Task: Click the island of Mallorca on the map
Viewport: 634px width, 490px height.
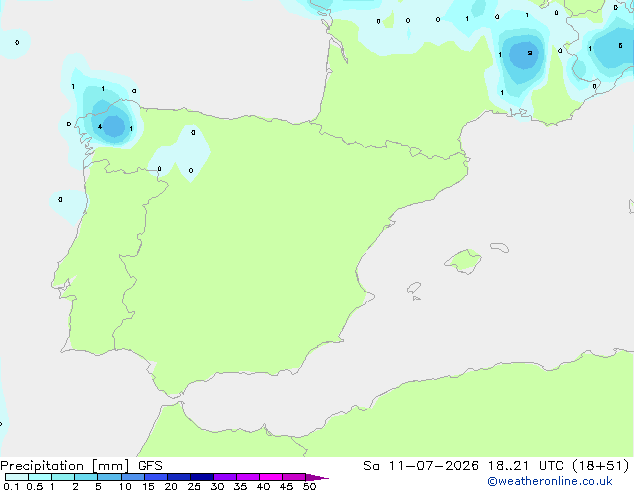Action: tap(464, 261)
